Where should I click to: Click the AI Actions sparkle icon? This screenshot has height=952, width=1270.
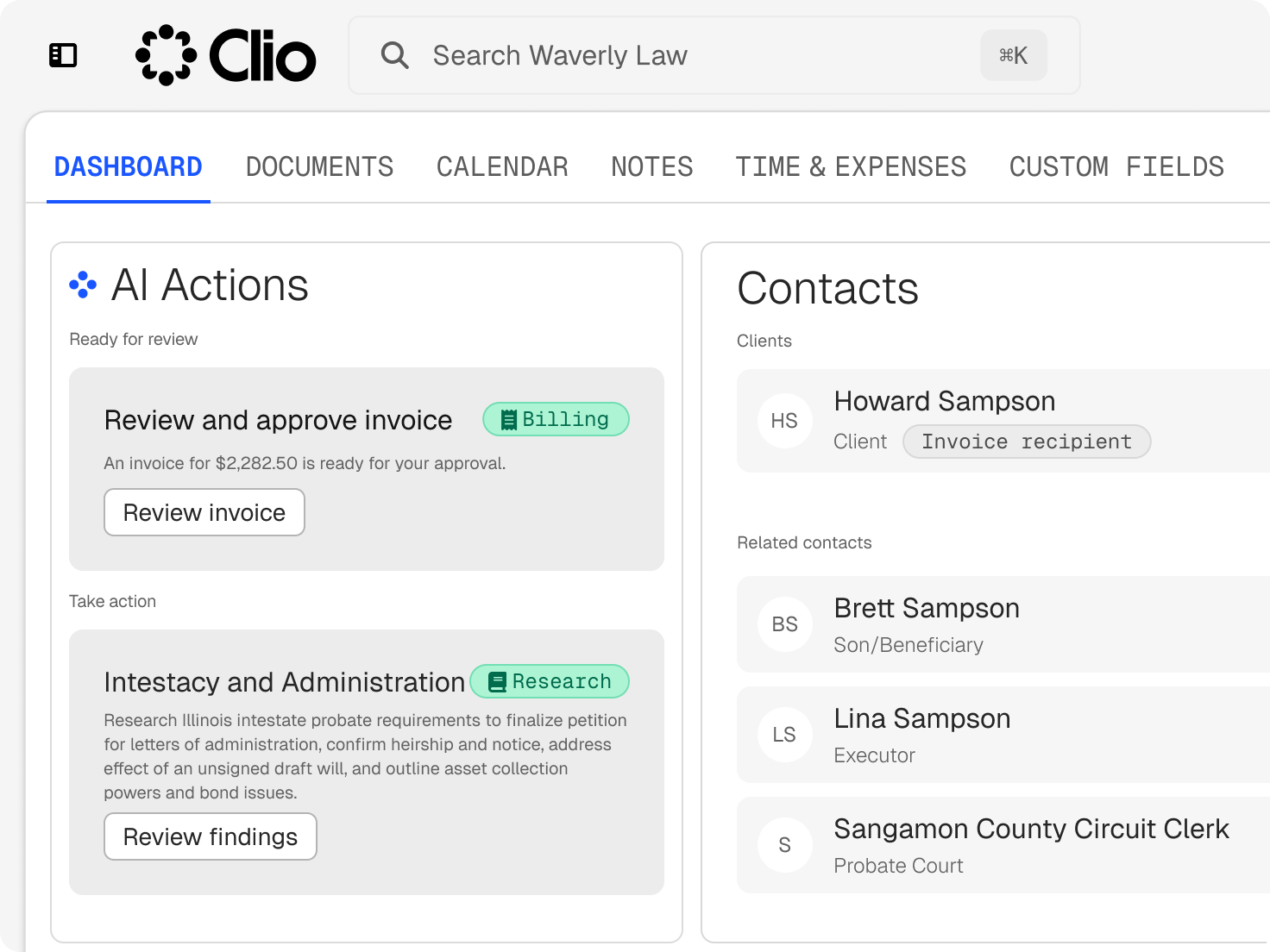tap(83, 285)
